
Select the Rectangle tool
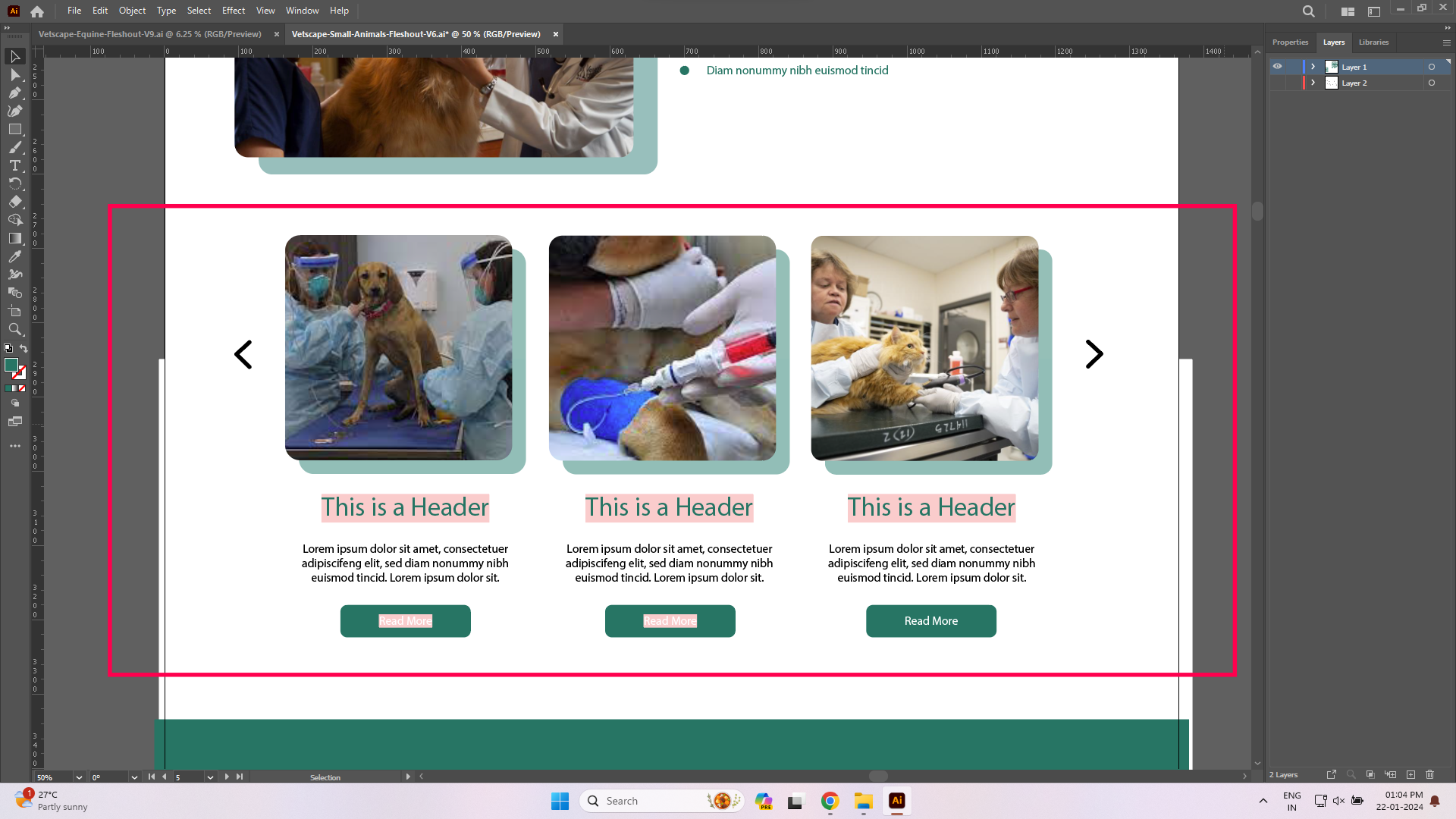pos(14,130)
